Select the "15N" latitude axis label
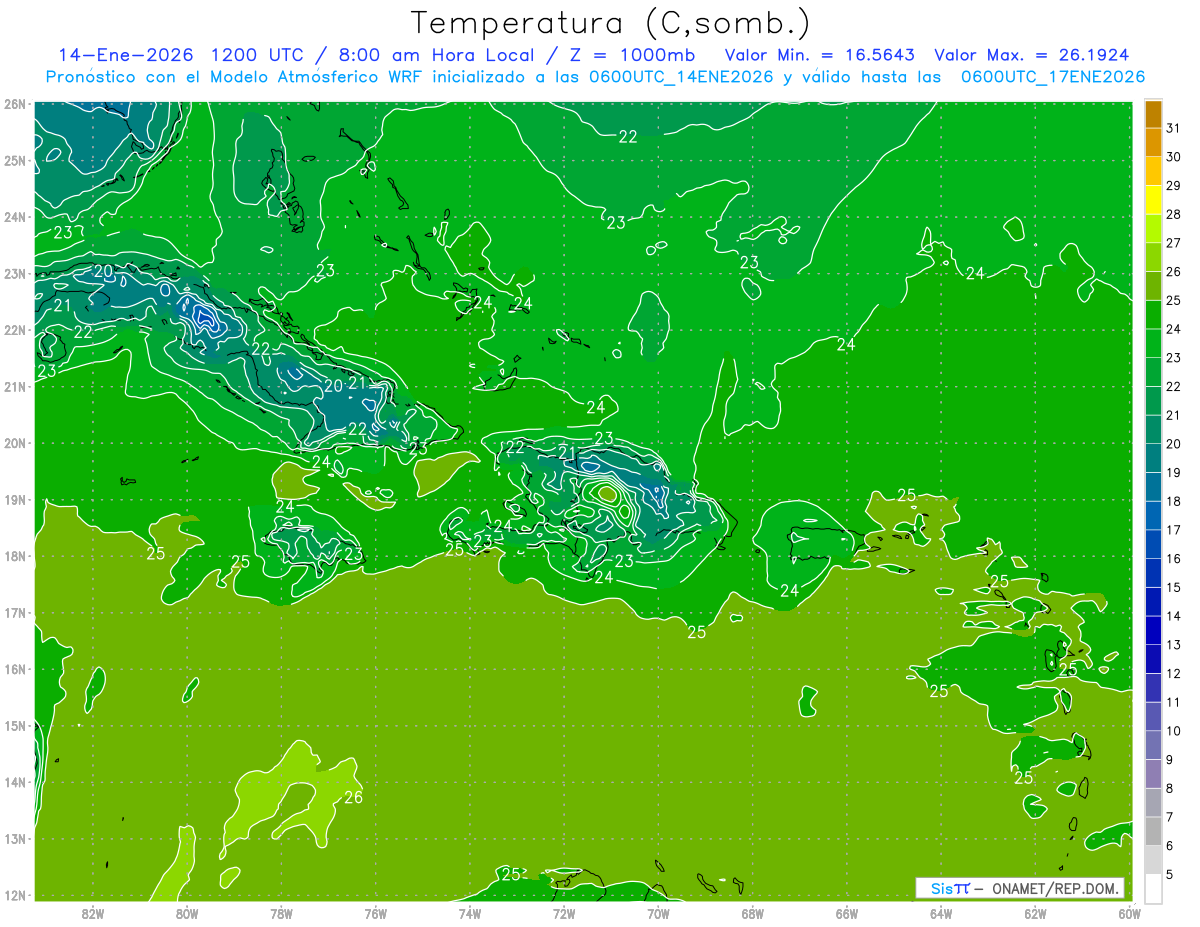Viewport: 1200px width, 927px height. pos(14,725)
